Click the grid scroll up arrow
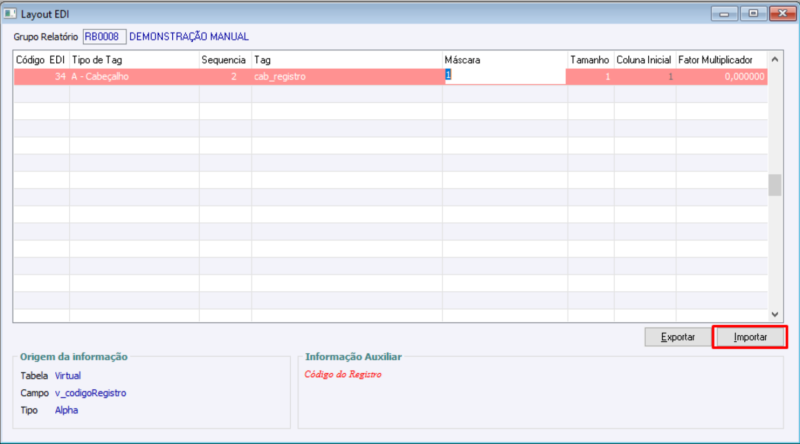This screenshot has height=444, width=800. [x=774, y=60]
